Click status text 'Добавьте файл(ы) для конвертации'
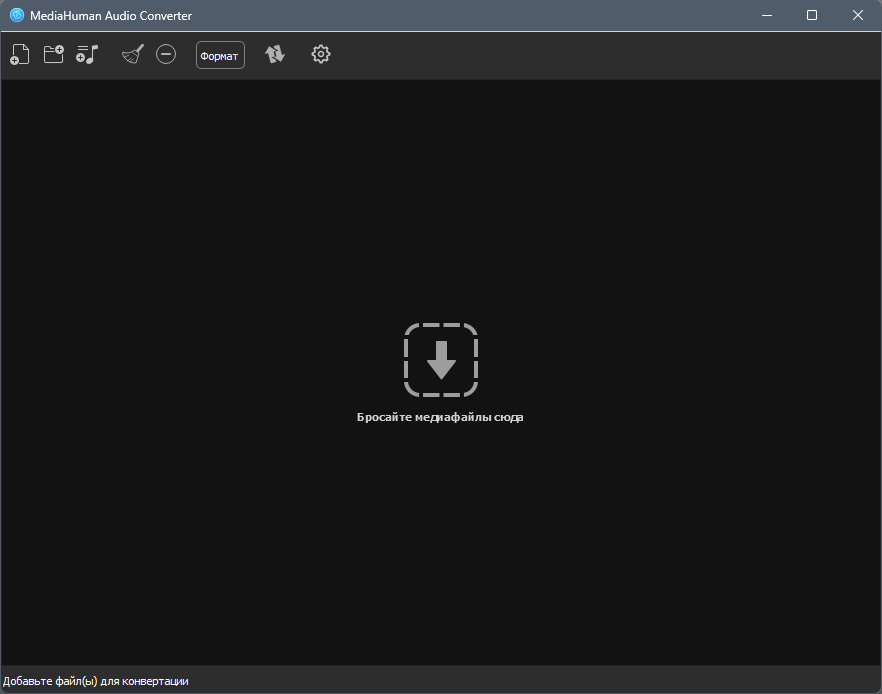This screenshot has height=694, width=882. coord(96,681)
